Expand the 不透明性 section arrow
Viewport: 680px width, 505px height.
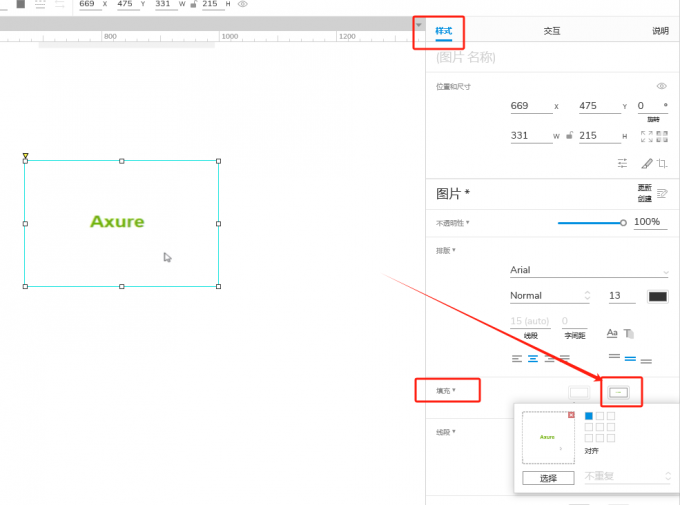(x=468, y=223)
